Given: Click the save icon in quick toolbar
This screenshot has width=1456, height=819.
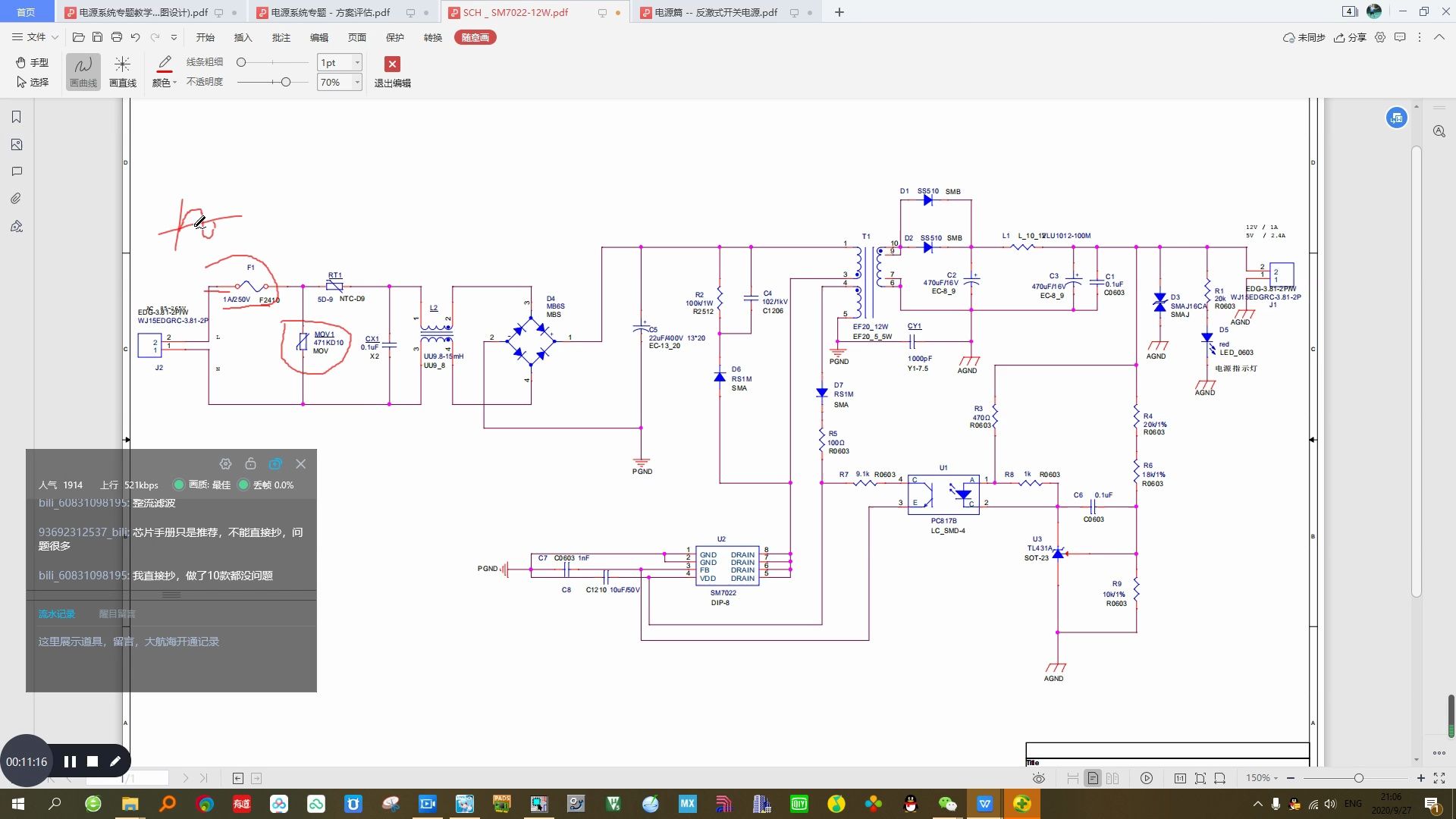Looking at the screenshot, I should (97, 37).
